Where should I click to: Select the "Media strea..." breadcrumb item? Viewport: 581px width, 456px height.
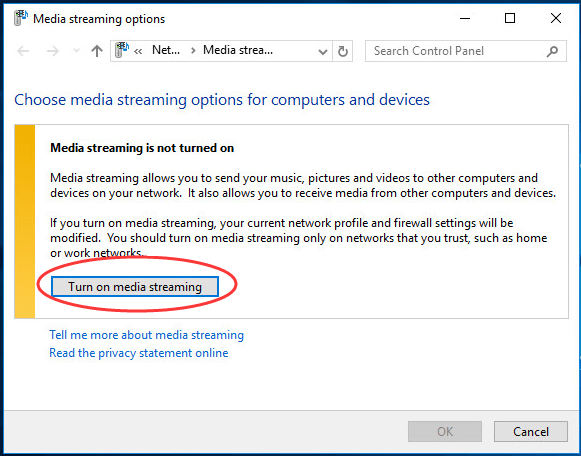tap(238, 50)
